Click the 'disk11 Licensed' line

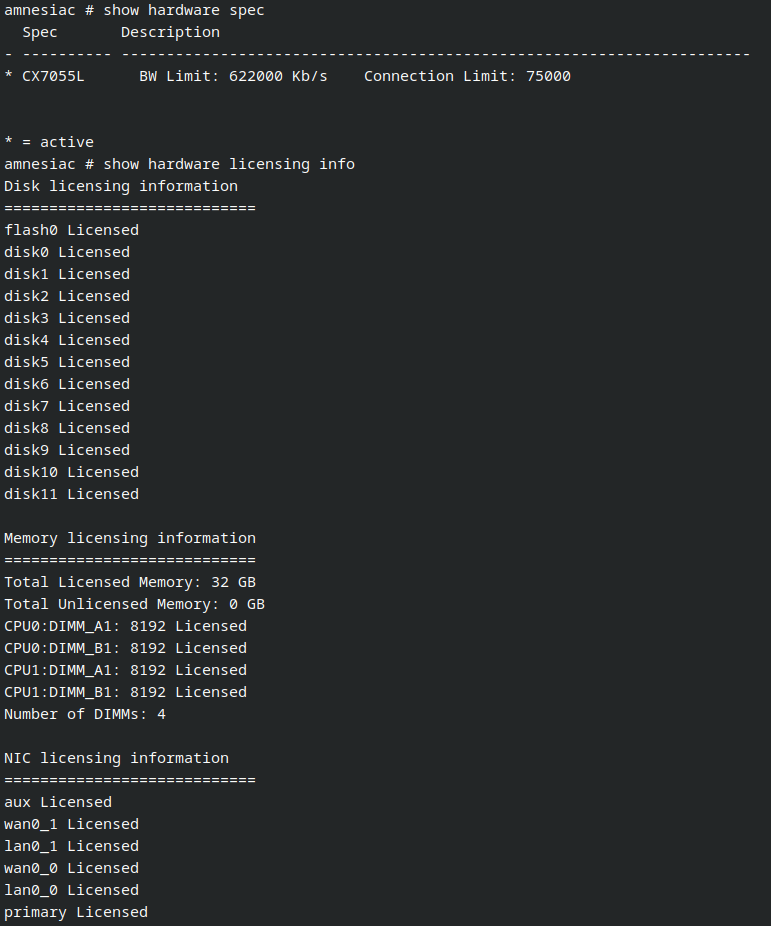[x=71, y=494]
